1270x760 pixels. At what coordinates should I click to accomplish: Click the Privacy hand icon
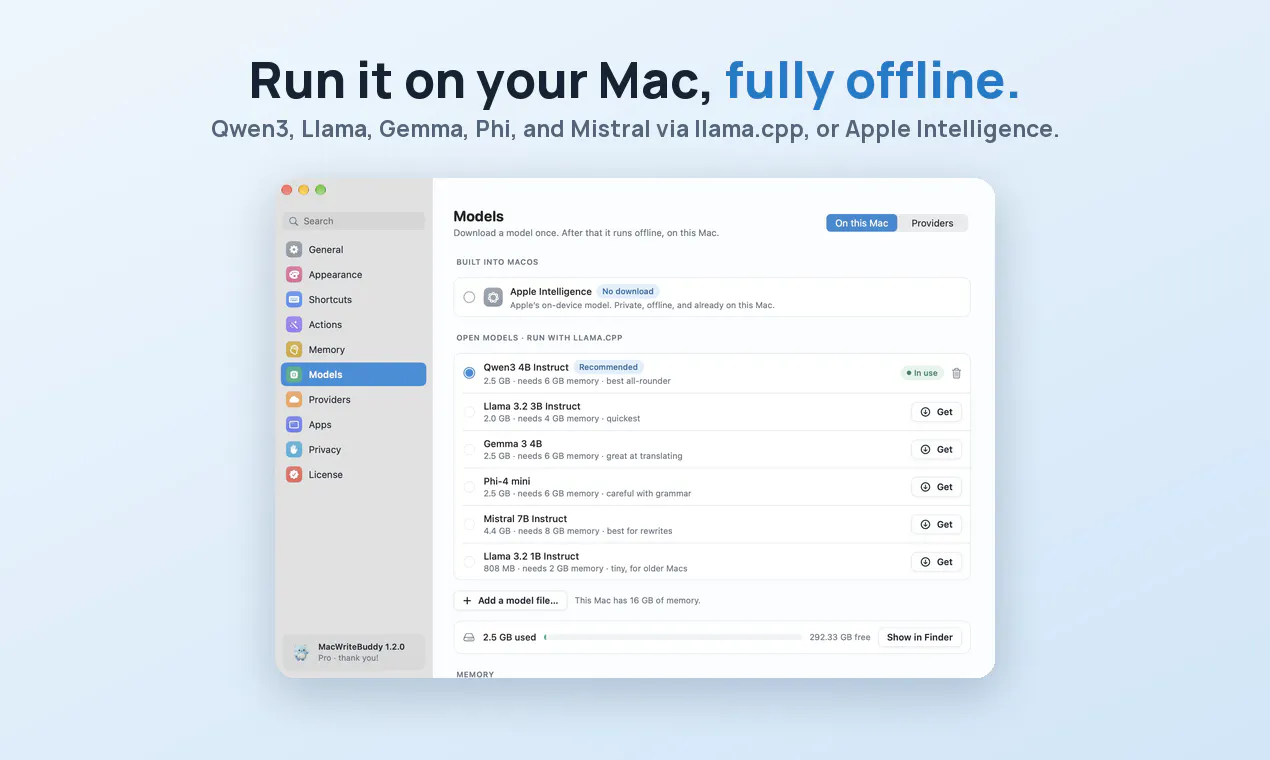coord(294,450)
